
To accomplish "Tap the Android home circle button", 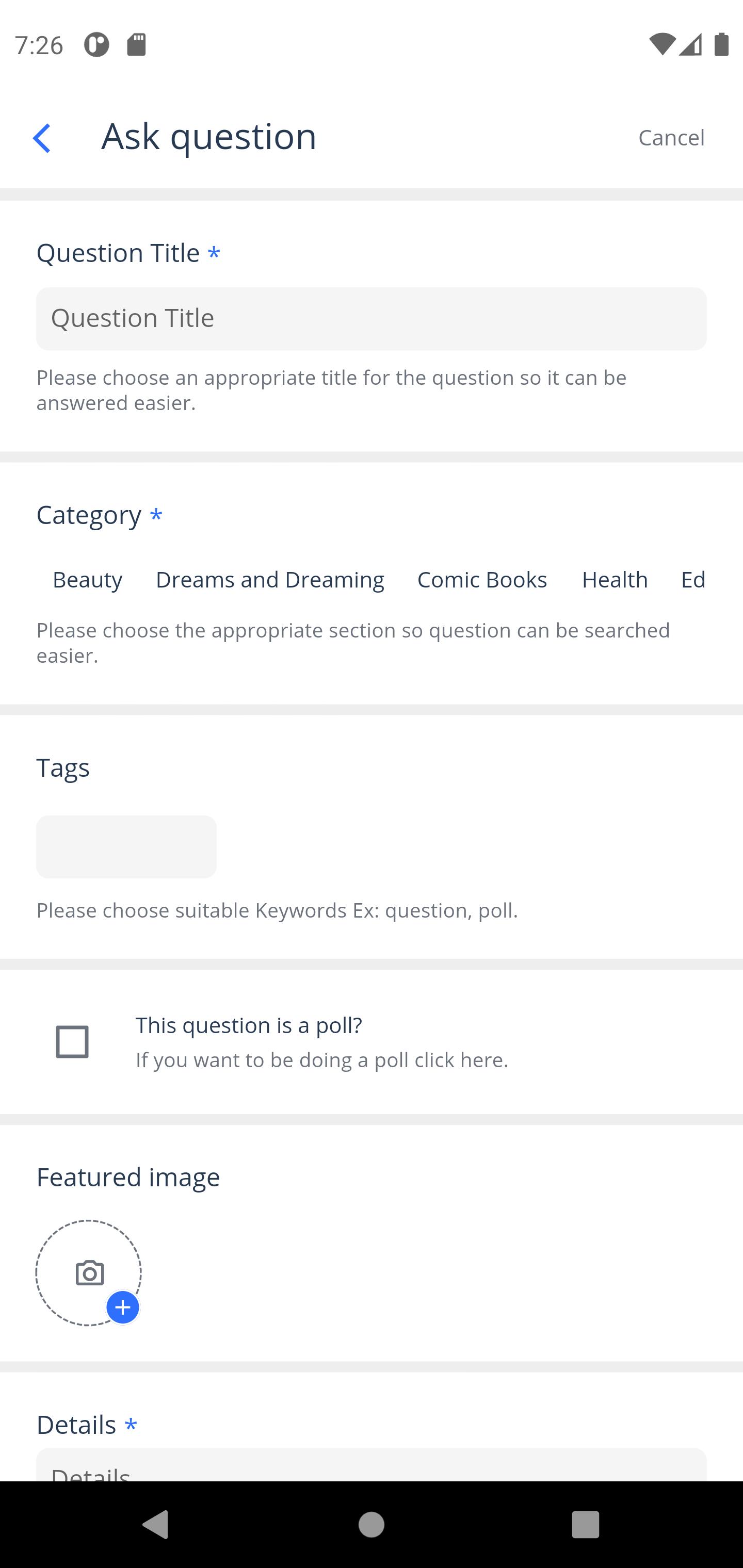I will coord(372,1525).
